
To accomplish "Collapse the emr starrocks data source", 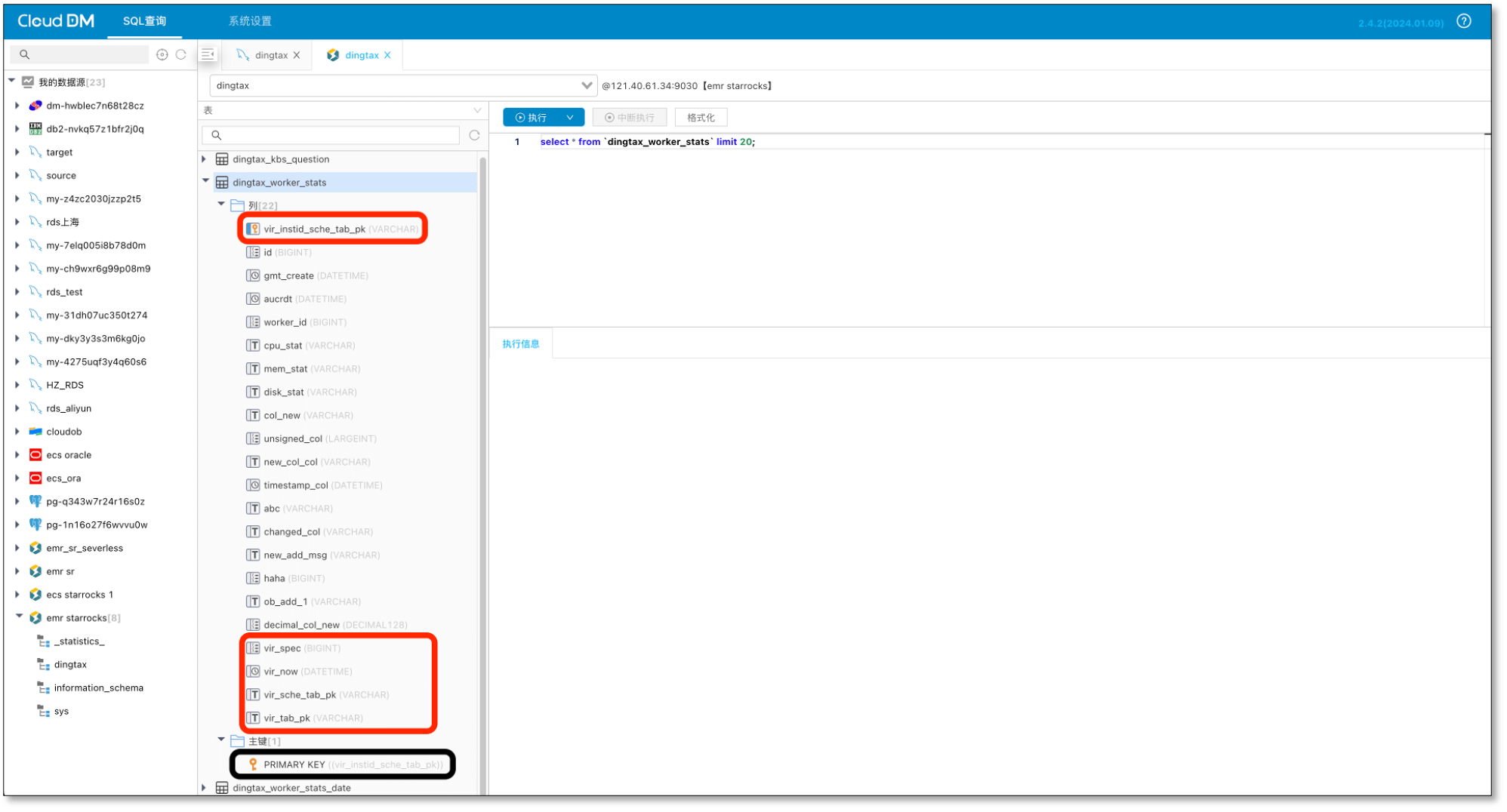I will click(19, 617).
